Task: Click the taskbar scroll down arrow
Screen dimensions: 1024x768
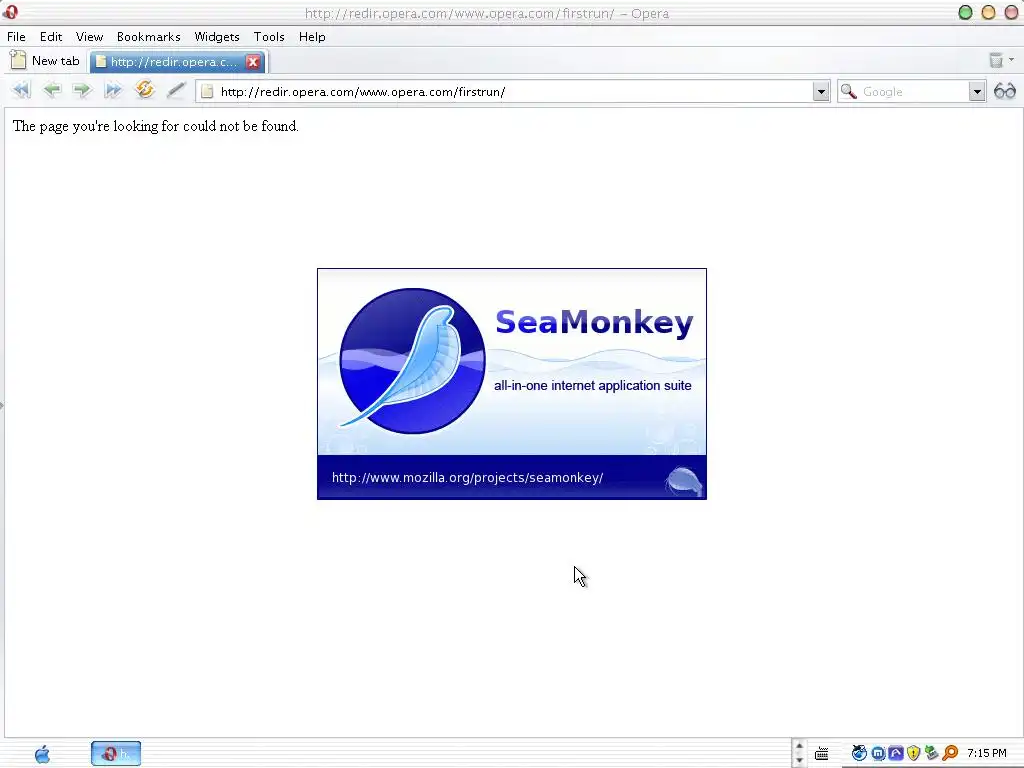Action: (x=799, y=760)
